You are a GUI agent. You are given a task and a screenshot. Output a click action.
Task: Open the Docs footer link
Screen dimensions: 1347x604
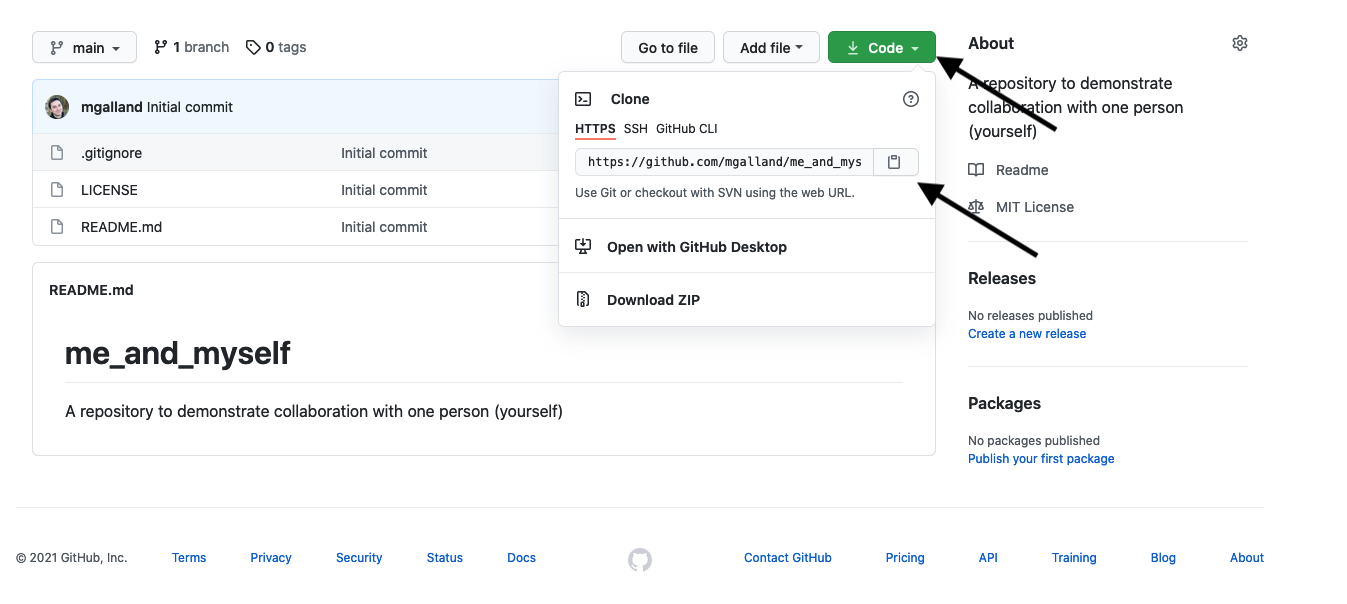point(522,558)
